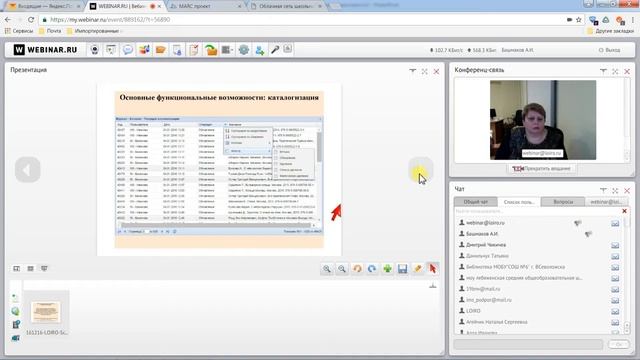Open the chat bubble toolbar icon
This screenshot has width=640, height=360.
coord(128,50)
